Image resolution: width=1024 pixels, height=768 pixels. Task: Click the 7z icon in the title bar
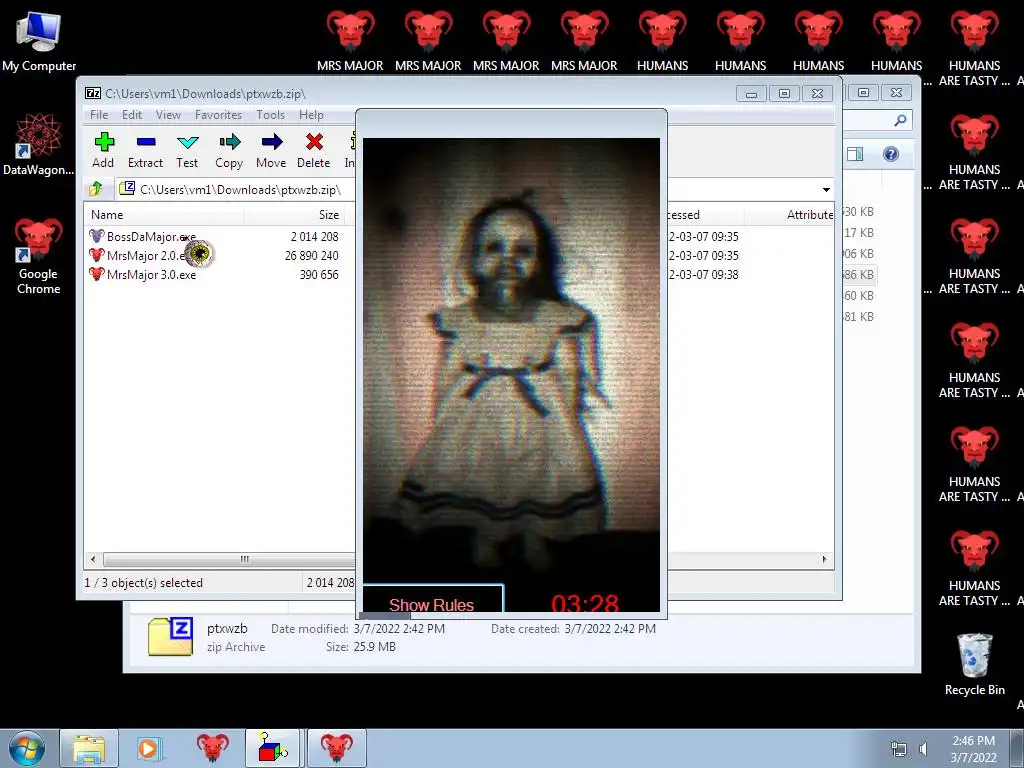tap(93, 93)
